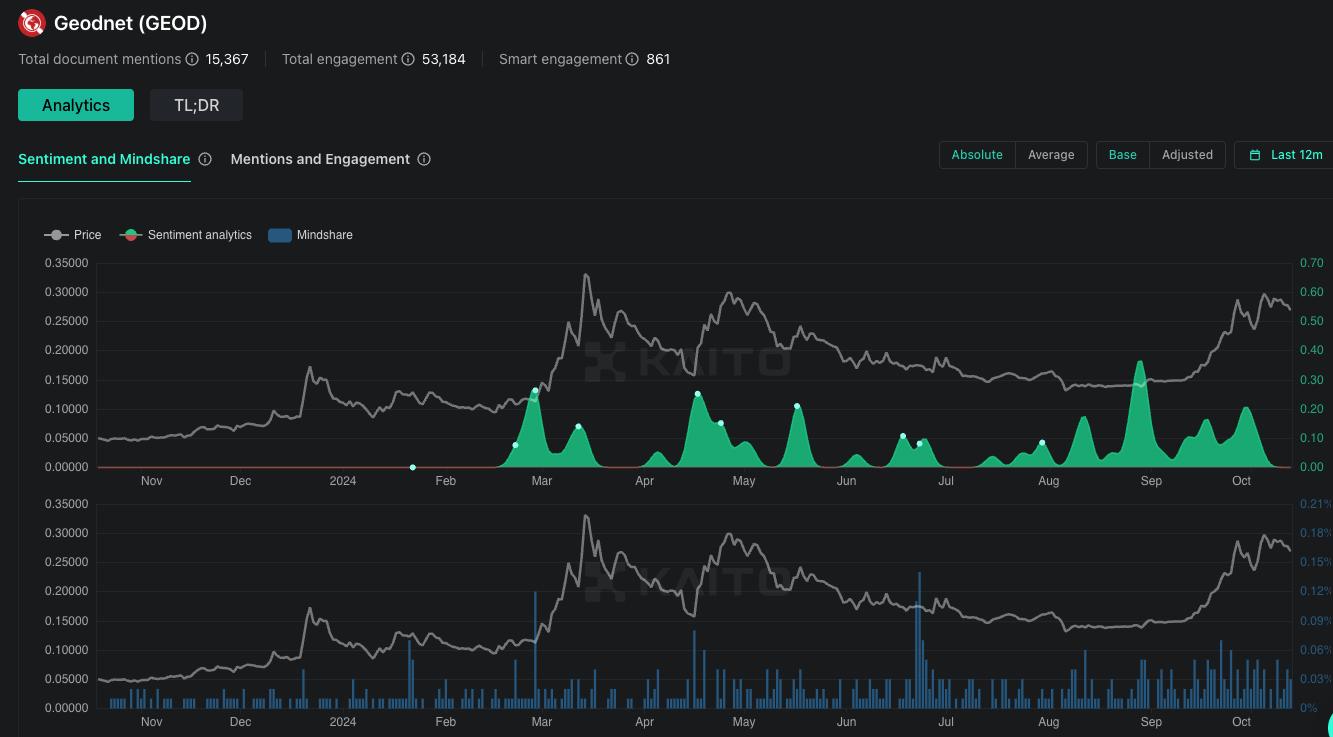The width and height of the screenshot is (1333, 737).
Task: Toggle Sentiment analytics series in legend
Action: tap(186, 235)
